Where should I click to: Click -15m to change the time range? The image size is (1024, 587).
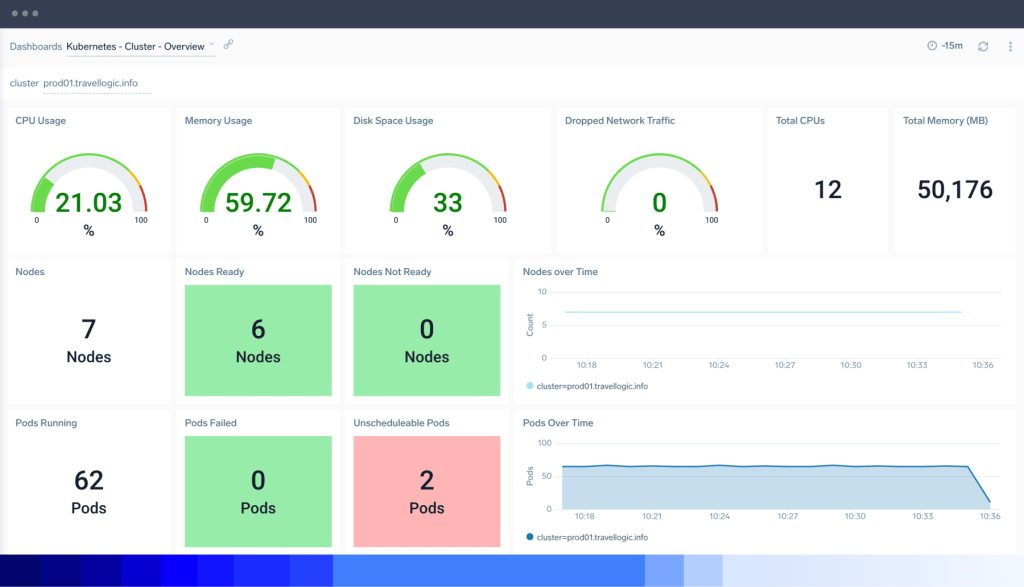950,46
